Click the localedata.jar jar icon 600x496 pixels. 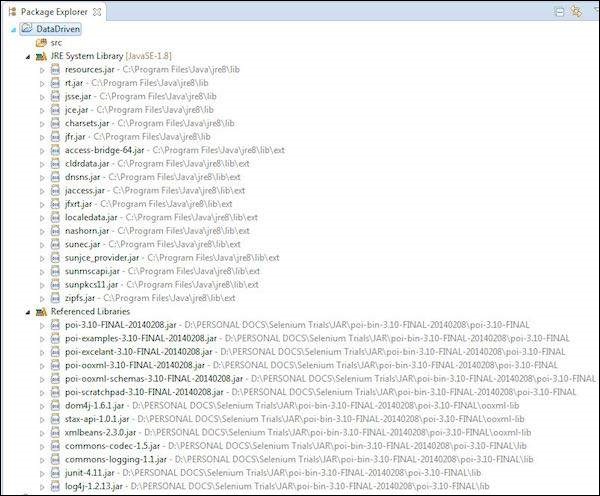[55, 217]
